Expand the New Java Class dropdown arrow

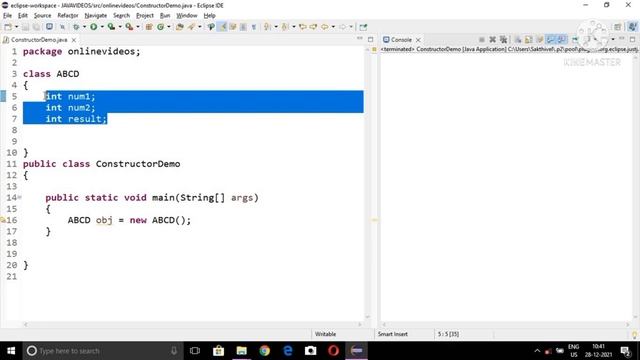[169, 27]
